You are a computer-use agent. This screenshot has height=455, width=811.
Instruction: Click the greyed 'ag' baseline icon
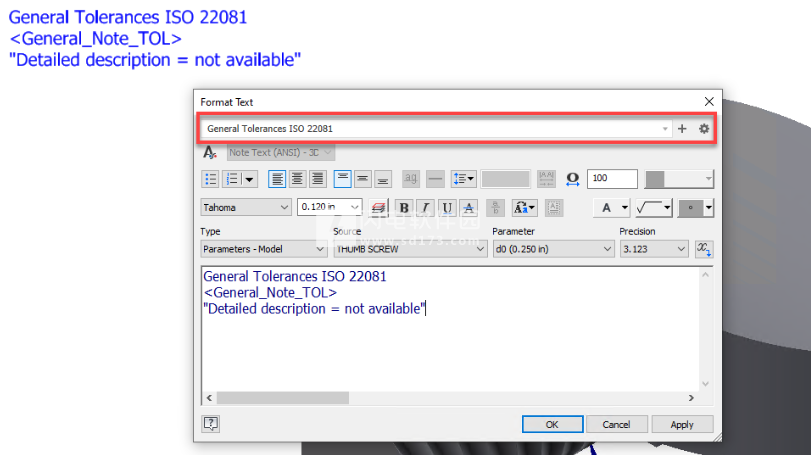tap(411, 179)
